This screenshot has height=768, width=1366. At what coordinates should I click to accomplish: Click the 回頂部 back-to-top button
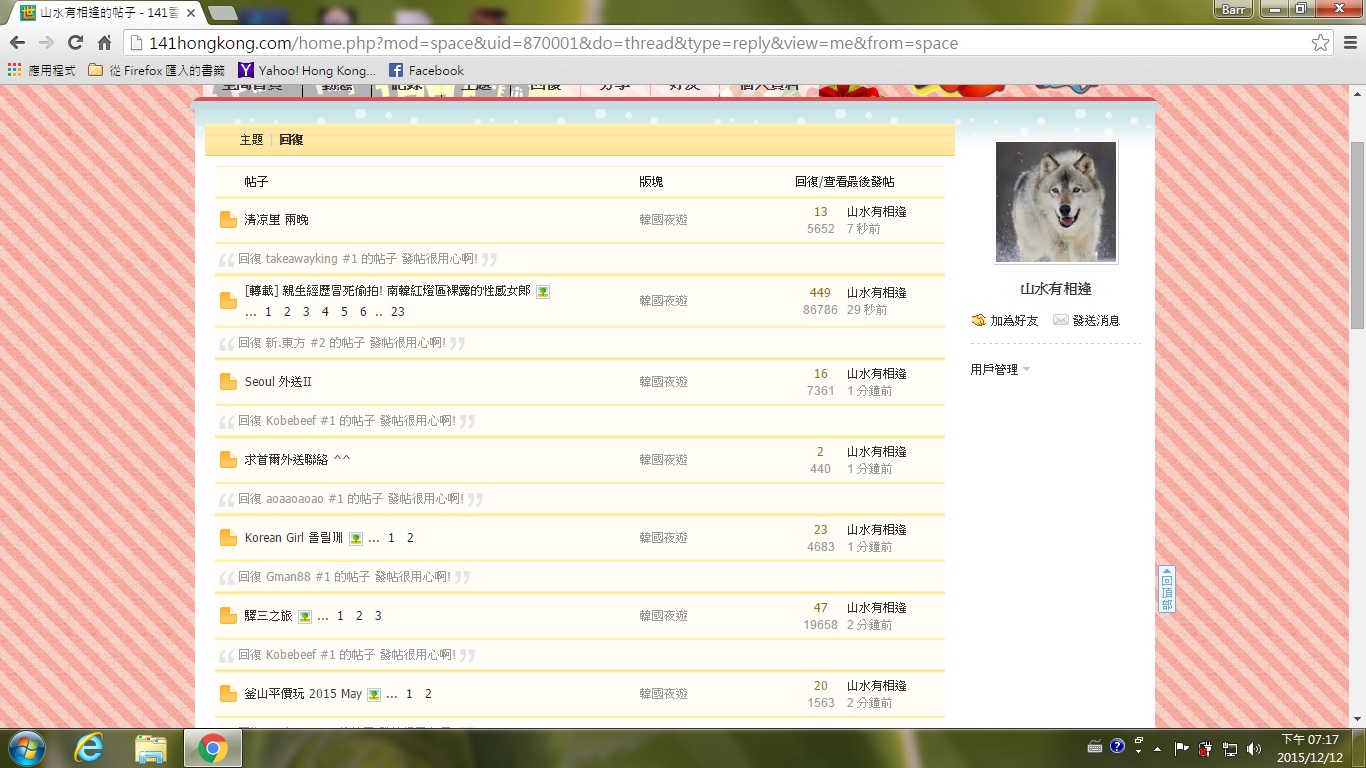point(1166,589)
